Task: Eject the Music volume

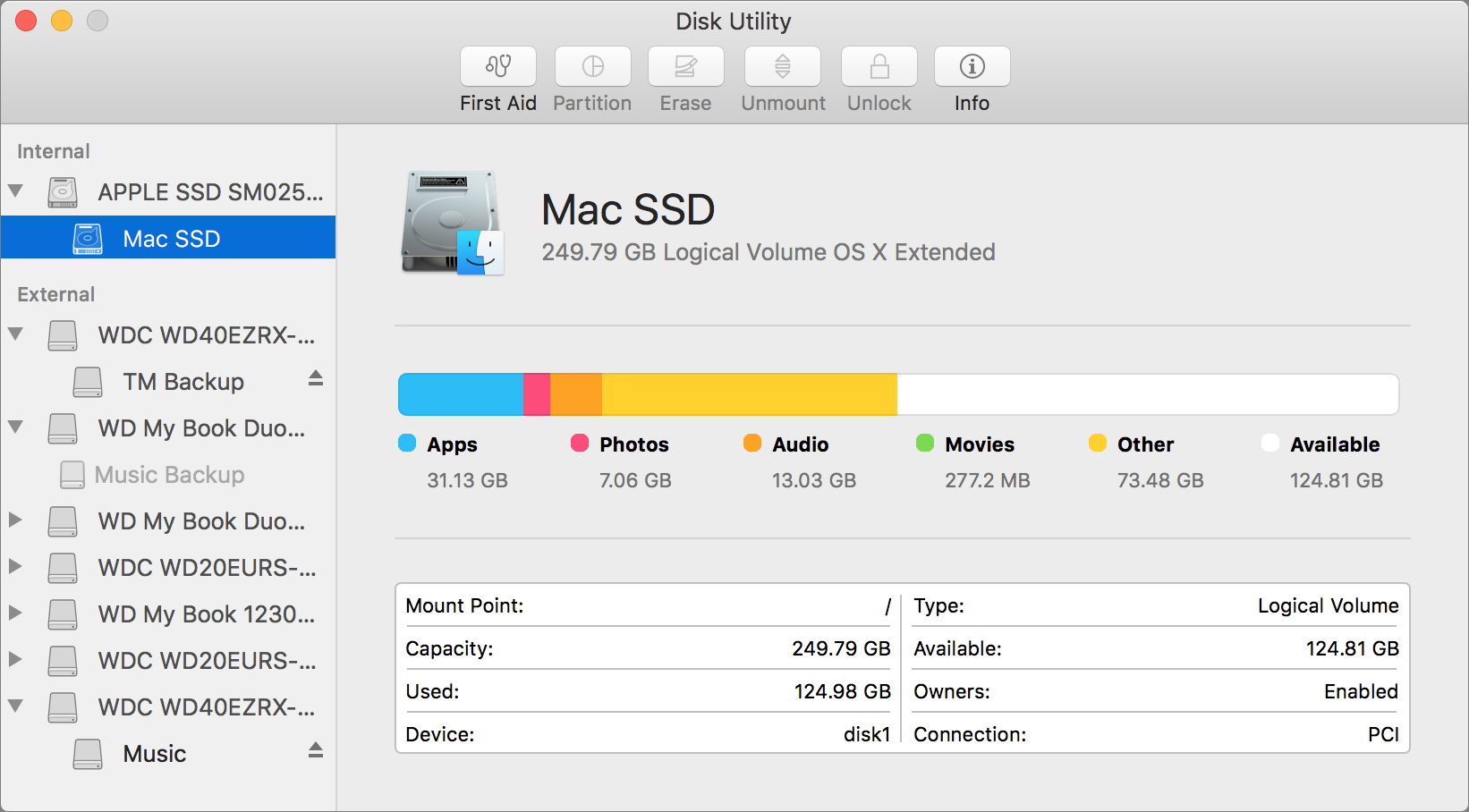Action: point(316,750)
